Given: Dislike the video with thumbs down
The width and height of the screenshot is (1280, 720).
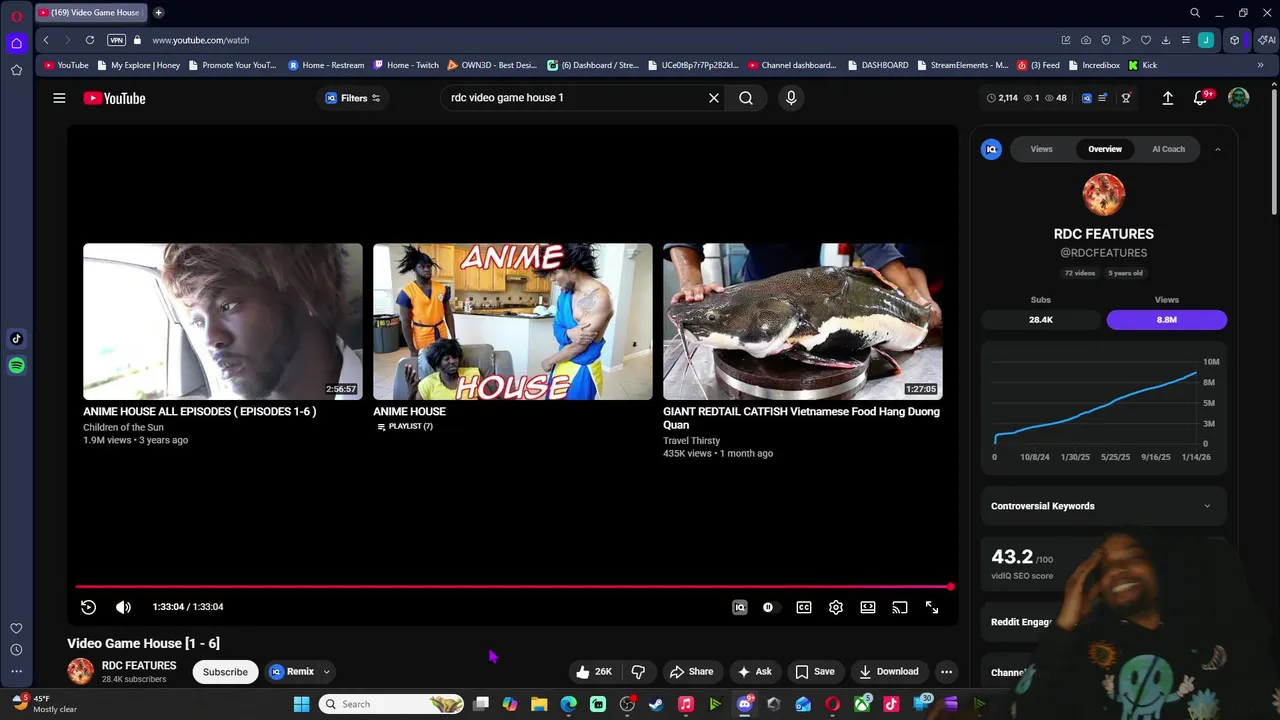Looking at the screenshot, I should click(638, 672).
